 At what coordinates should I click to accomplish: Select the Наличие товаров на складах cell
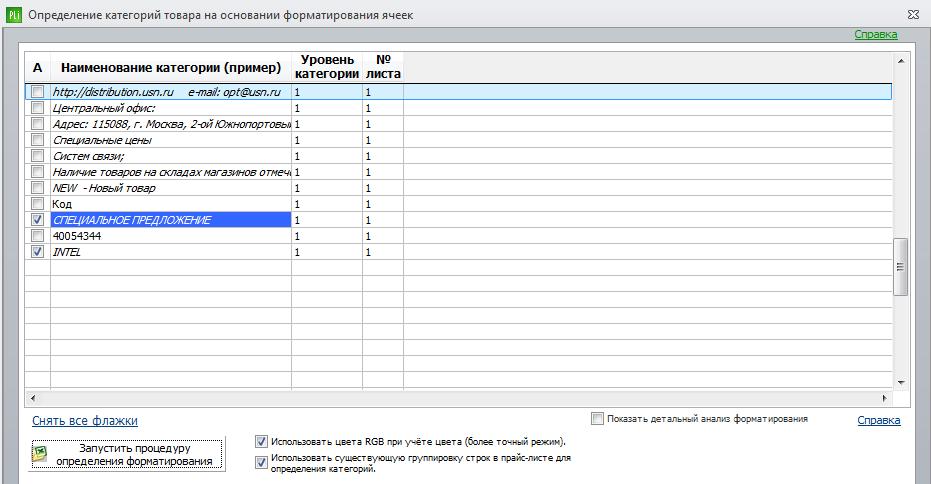pos(171,172)
